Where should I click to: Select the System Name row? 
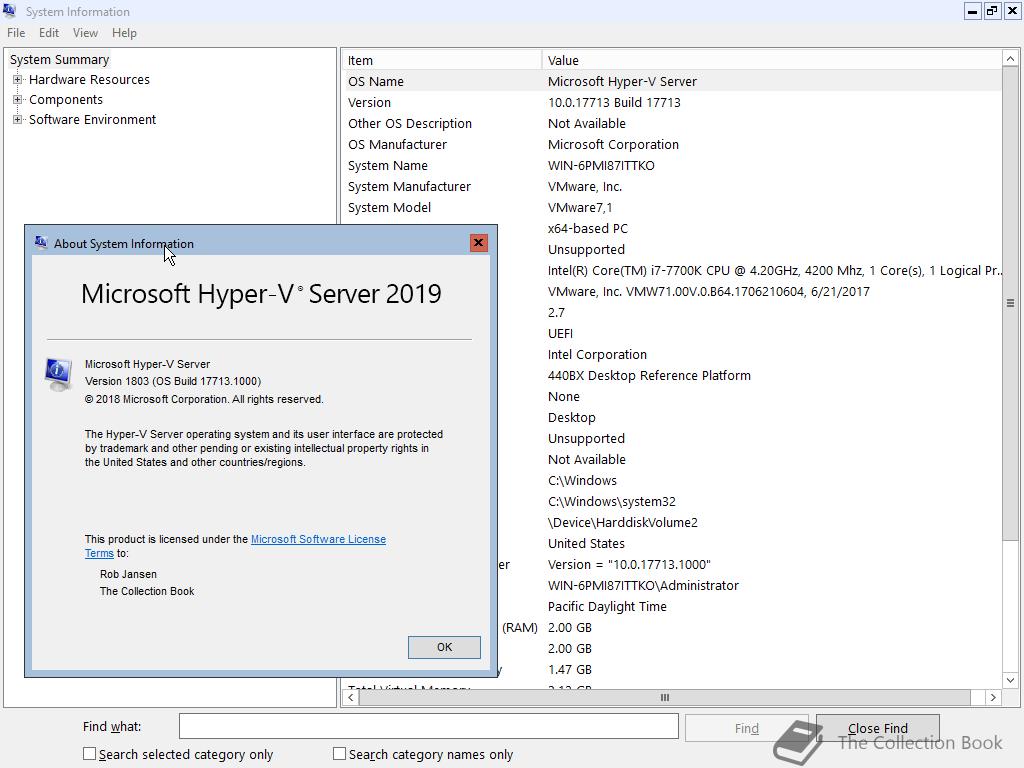(671, 165)
